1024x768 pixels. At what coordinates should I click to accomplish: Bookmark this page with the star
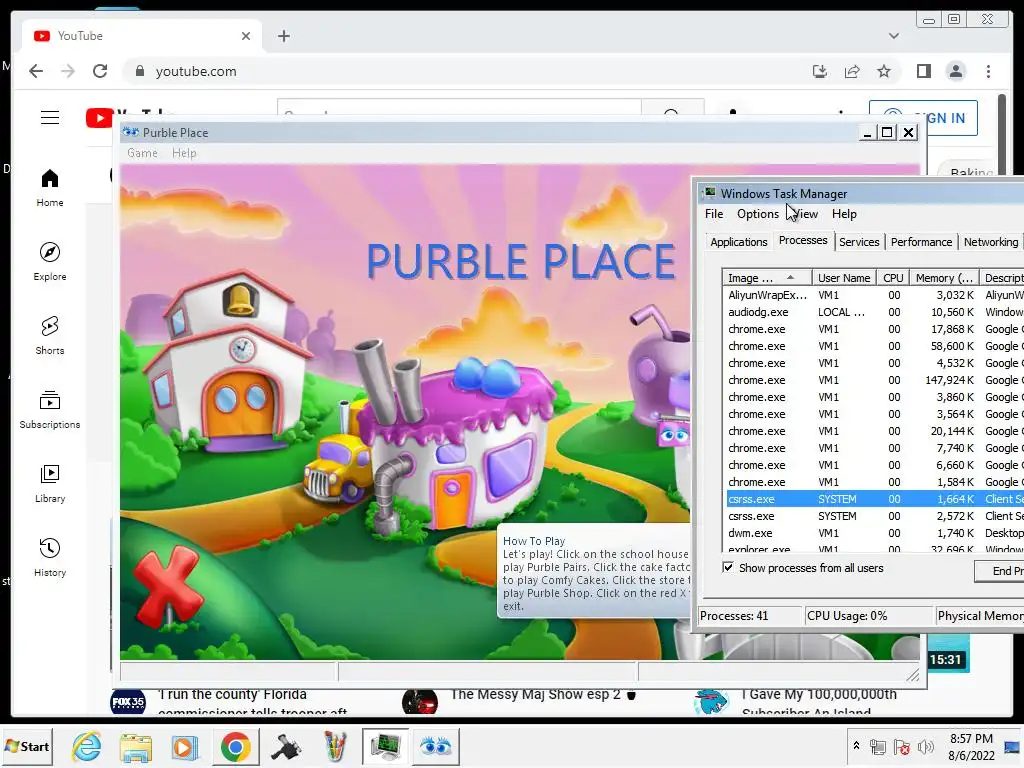[x=884, y=71]
